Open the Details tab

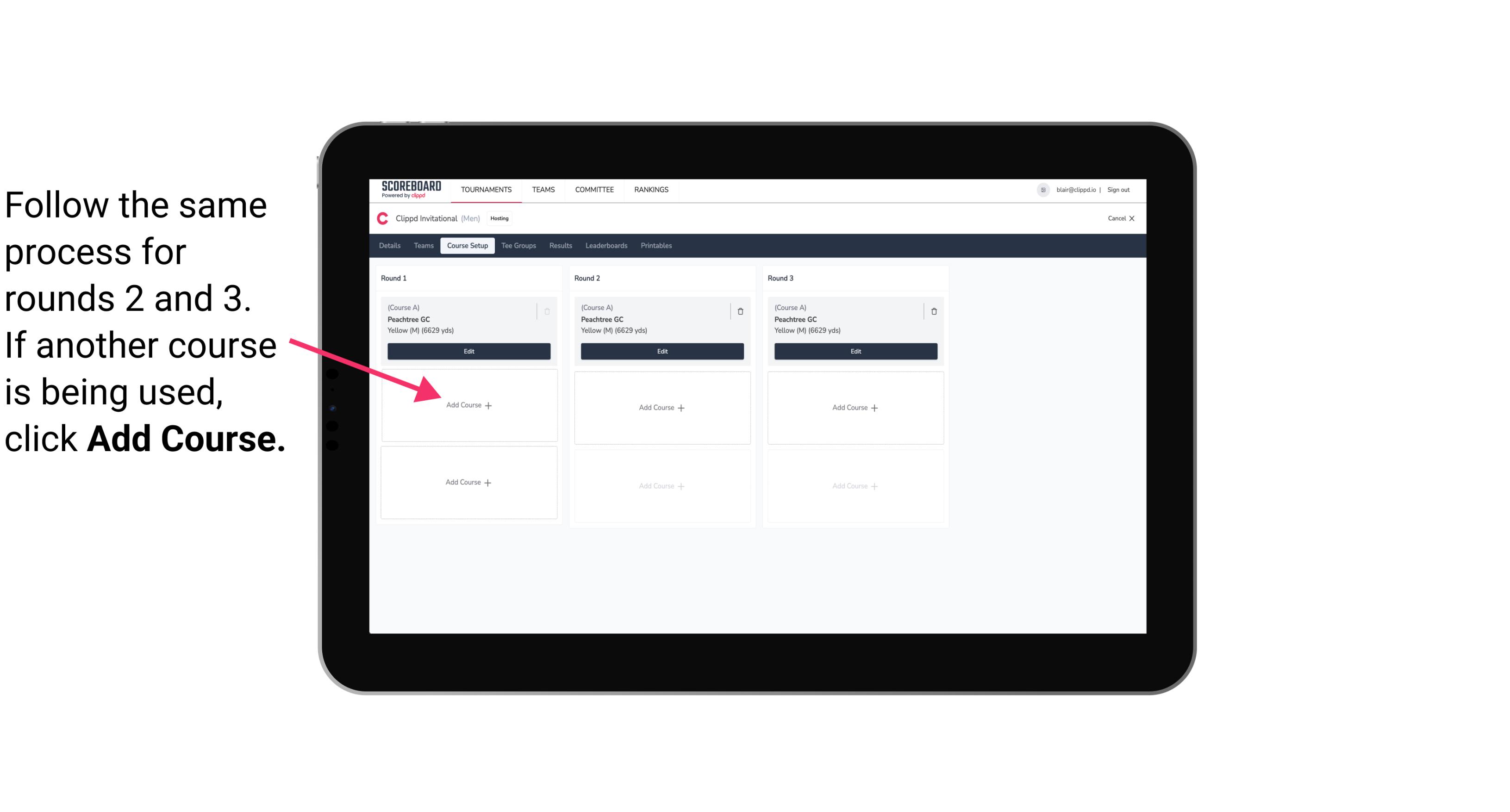[390, 246]
